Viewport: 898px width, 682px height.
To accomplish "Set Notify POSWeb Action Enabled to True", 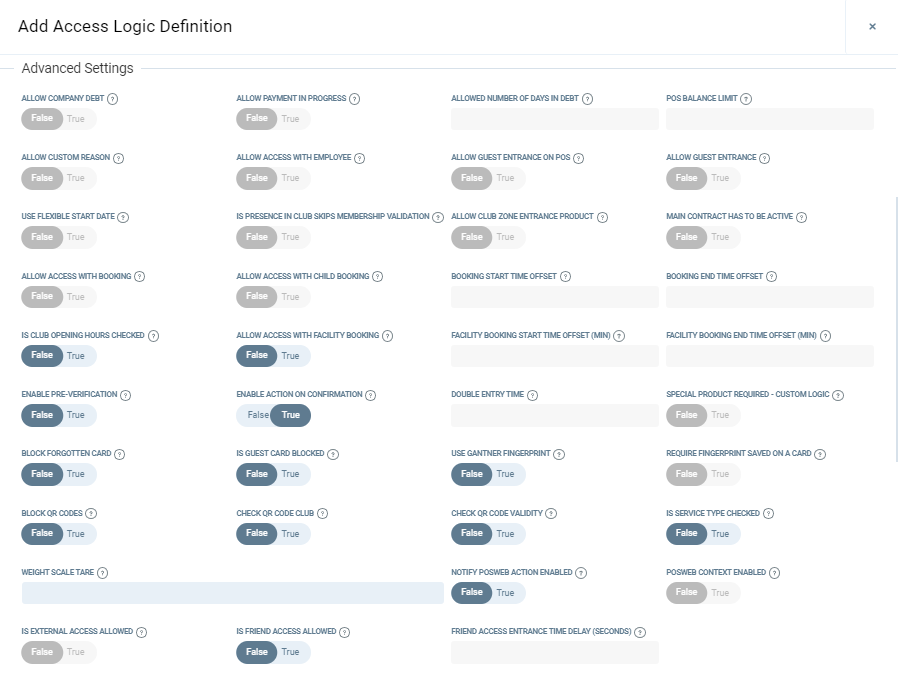I will tap(506, 593).
